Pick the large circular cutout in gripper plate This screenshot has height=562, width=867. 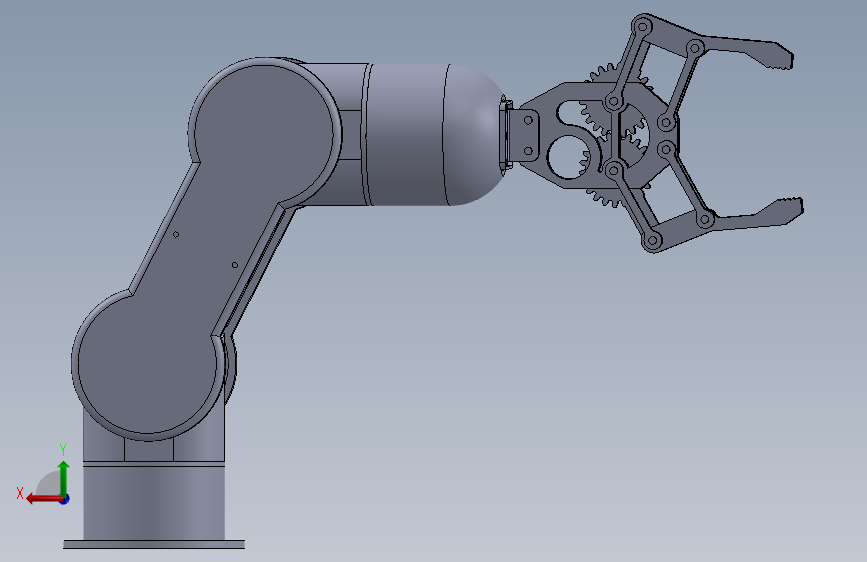[x=568, y=157]
